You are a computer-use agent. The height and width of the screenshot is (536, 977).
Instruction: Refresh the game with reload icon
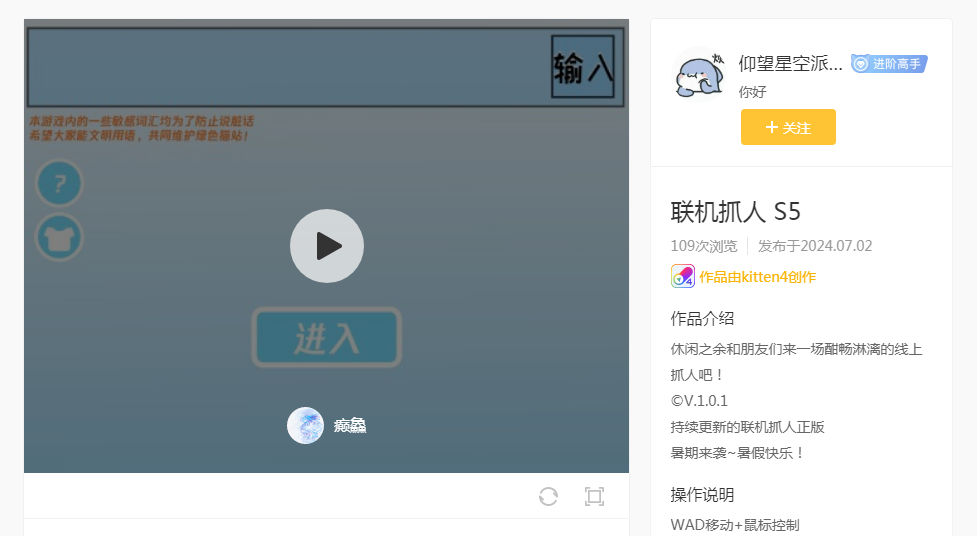click(548, 497)
